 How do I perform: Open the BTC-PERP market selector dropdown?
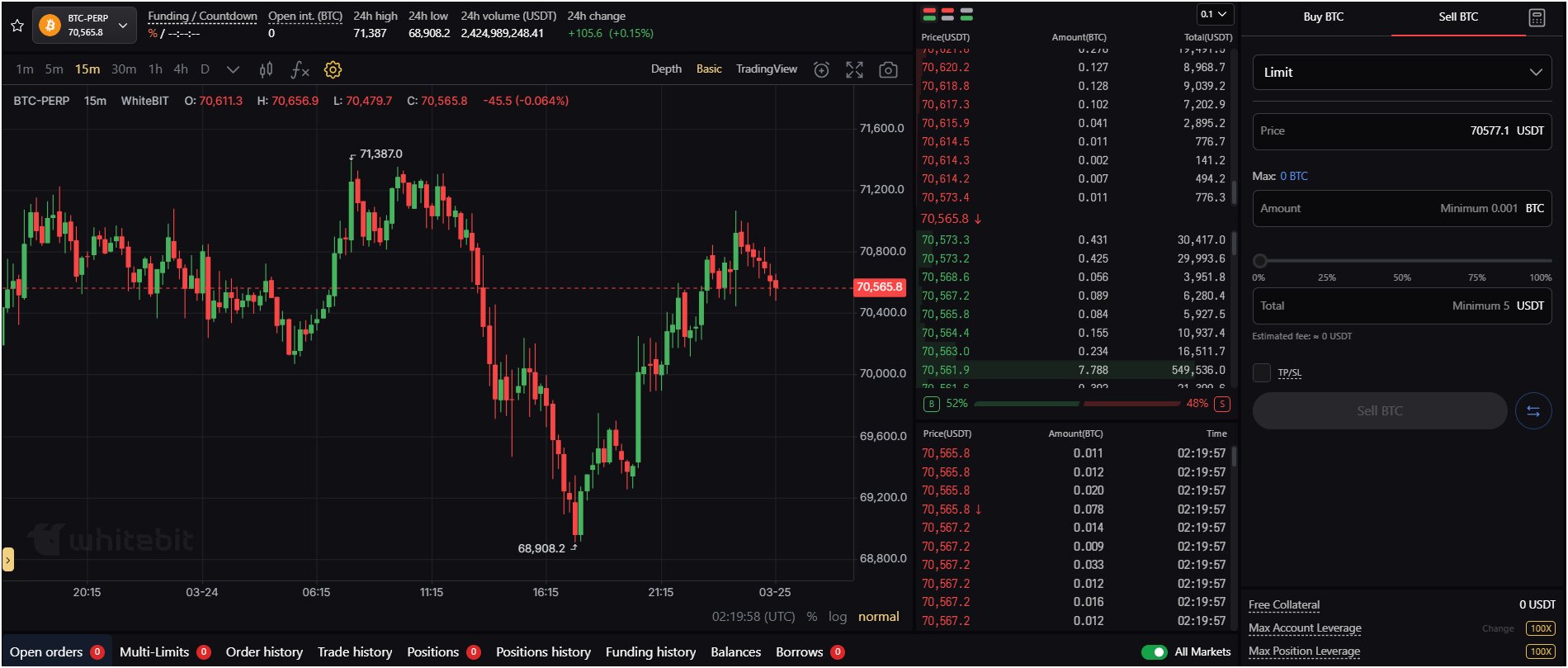point(85,25)
